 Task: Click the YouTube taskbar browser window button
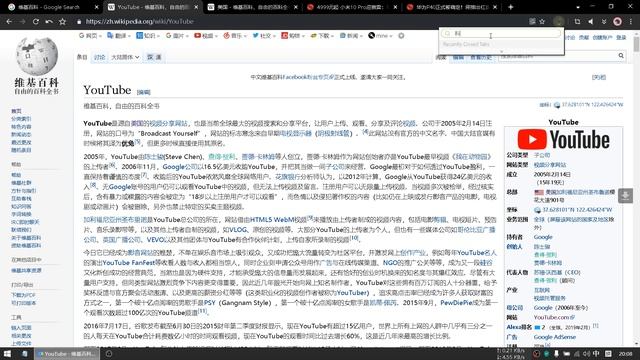pyautogui.click(x=66, y=353)
